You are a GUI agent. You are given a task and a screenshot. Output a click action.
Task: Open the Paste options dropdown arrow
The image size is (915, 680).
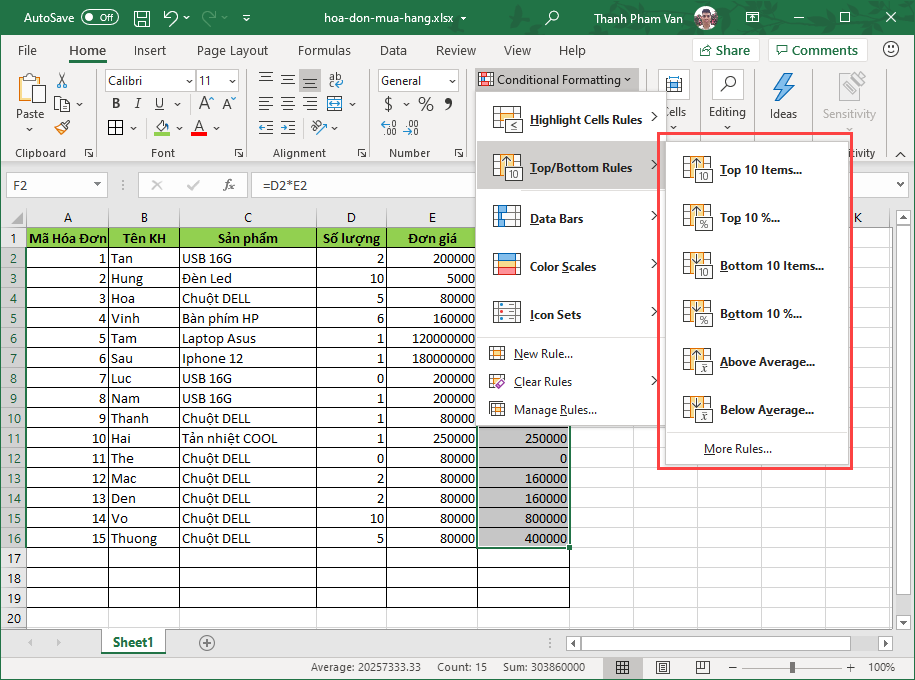pos(30,130)
